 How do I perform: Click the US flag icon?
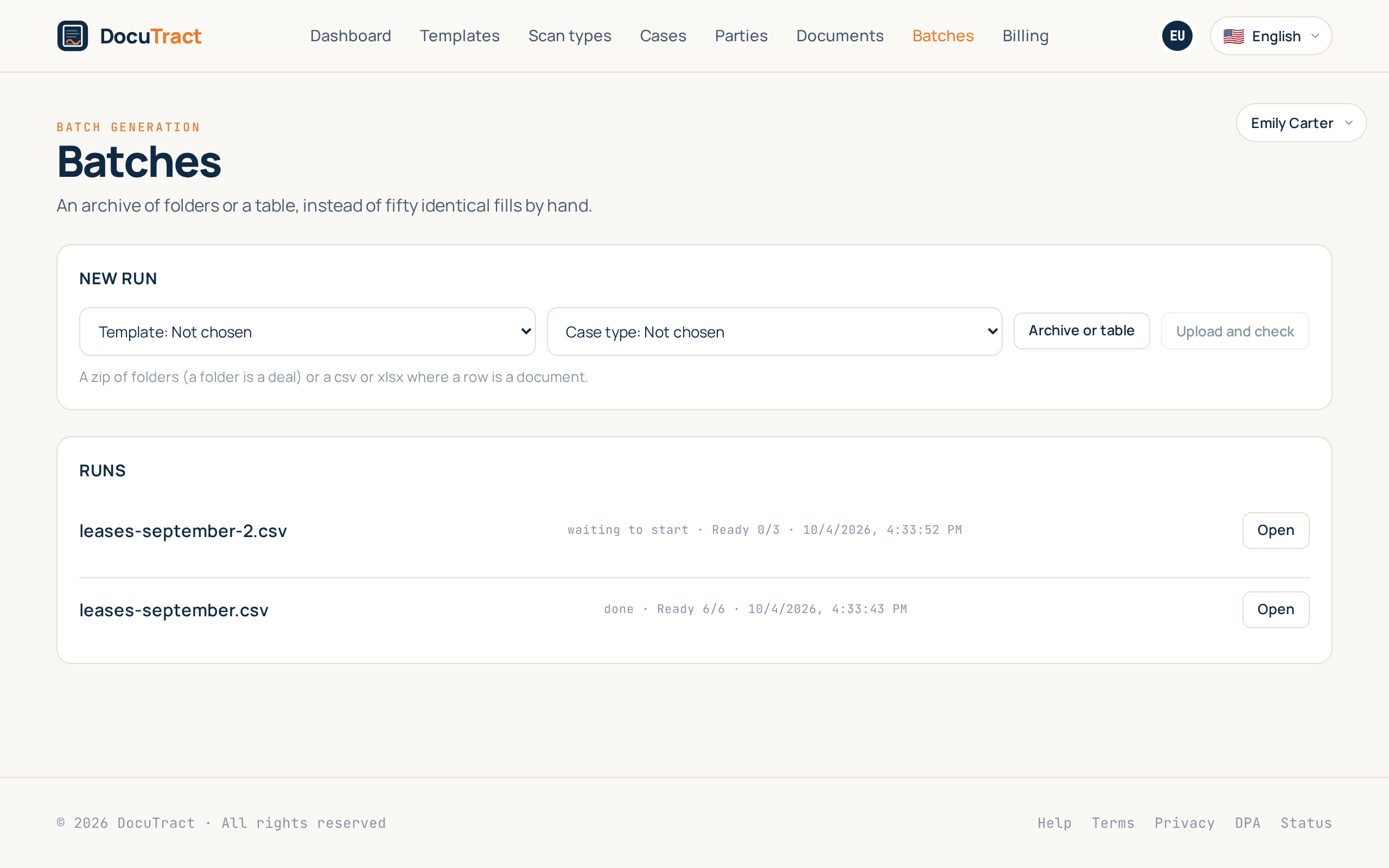click(x=1233, y=36)
